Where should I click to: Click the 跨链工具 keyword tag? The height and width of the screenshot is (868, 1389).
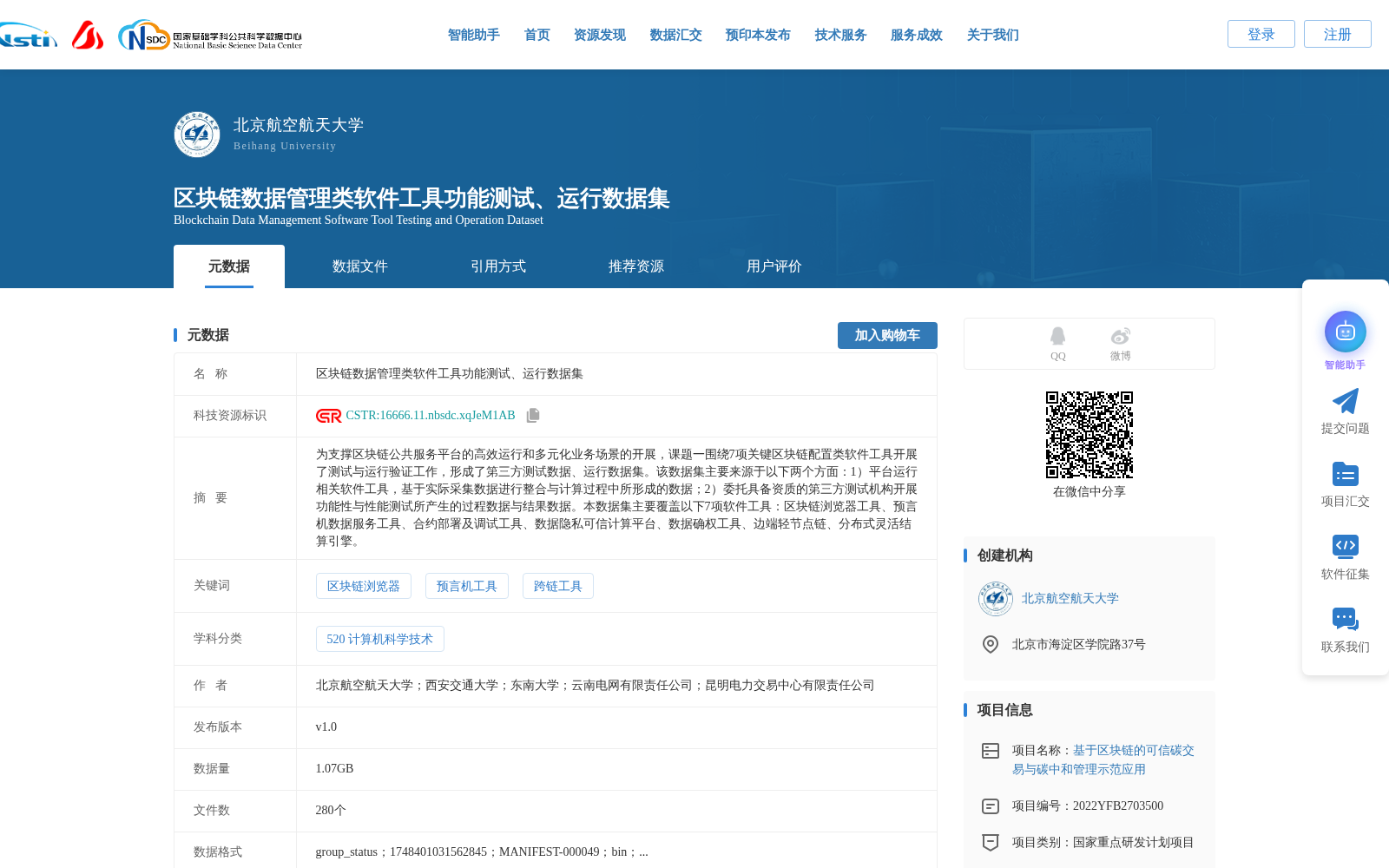(558, 586)
